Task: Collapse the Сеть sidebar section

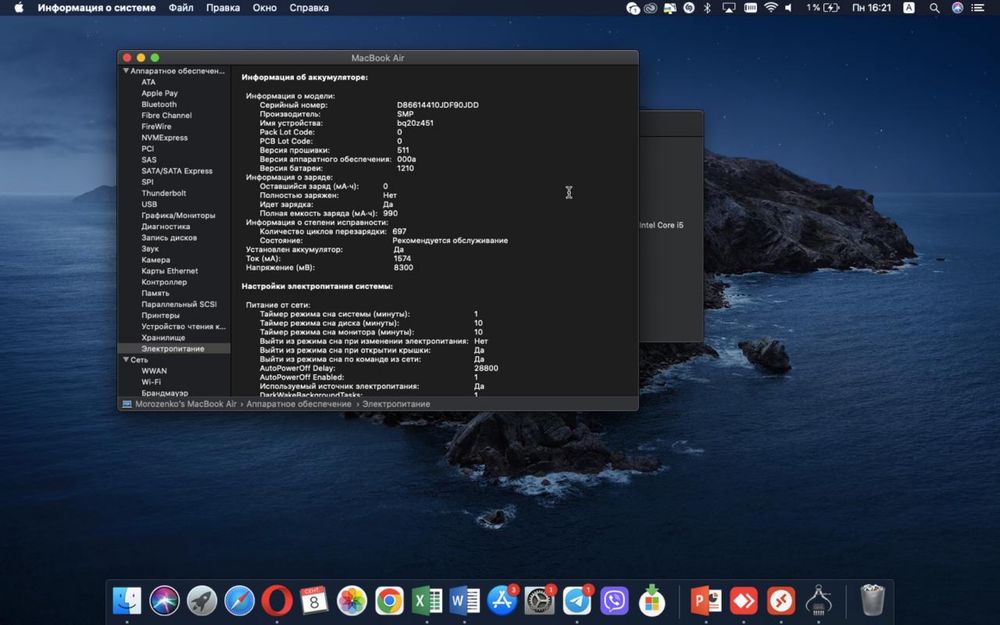Action: tap(126, 360)
